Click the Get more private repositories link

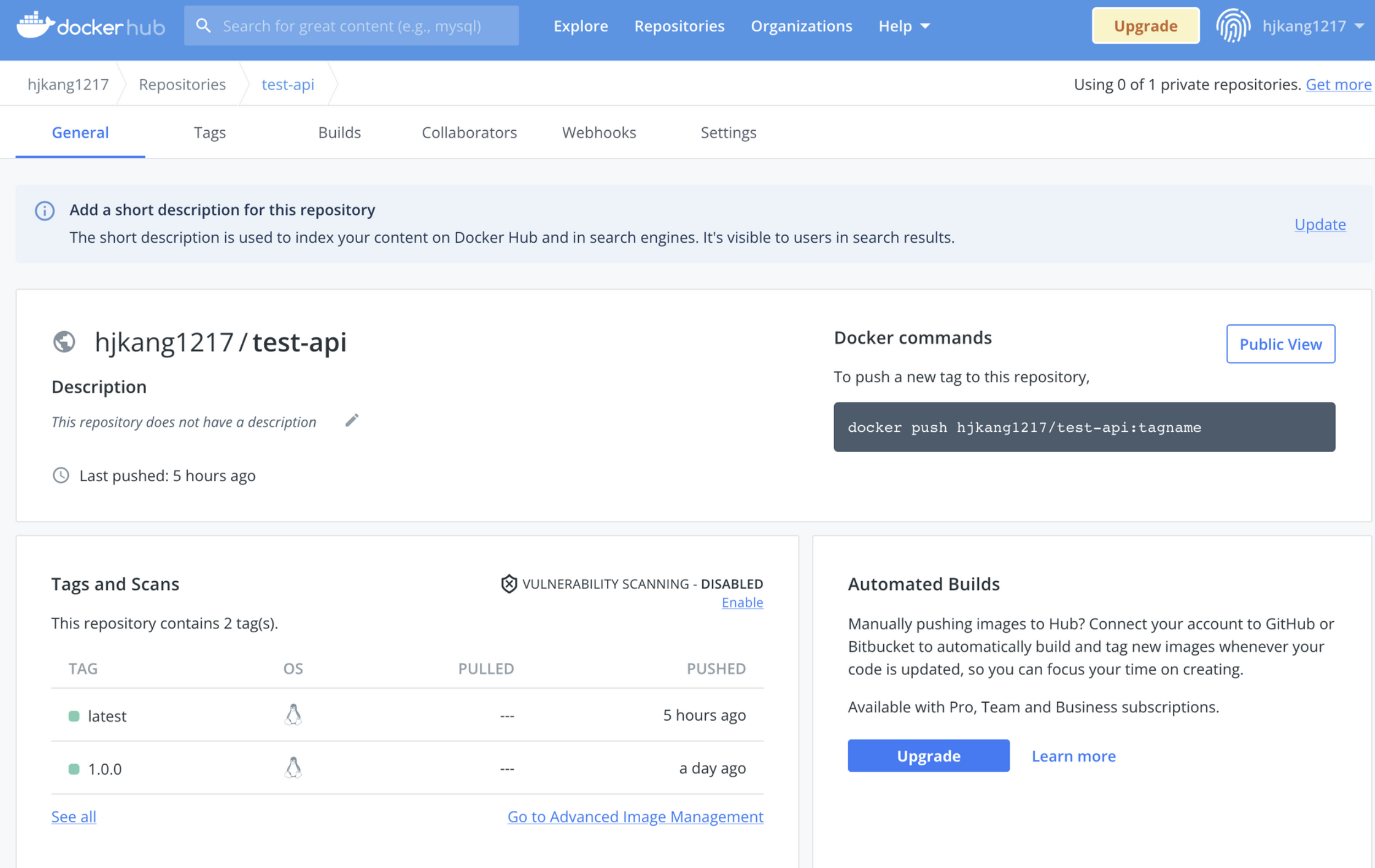[1339, 85]
